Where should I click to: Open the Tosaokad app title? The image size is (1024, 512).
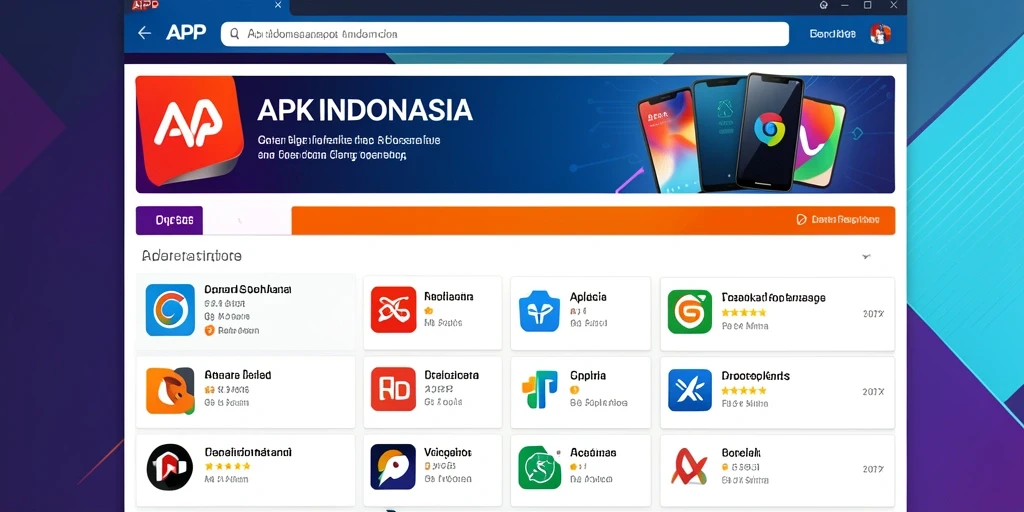coord(773,297)
